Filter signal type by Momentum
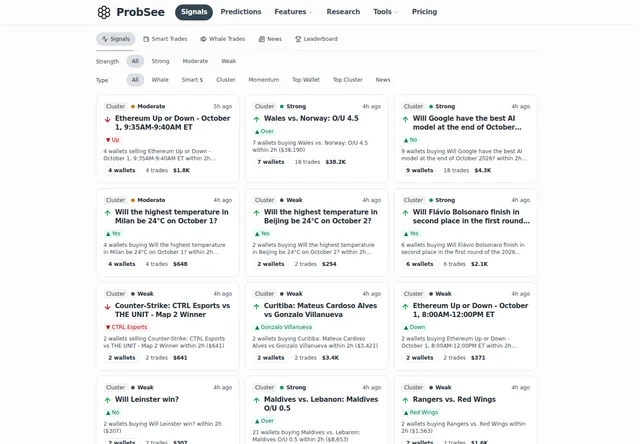The width and height of the screenshot is (640, 444). [264, 80]
